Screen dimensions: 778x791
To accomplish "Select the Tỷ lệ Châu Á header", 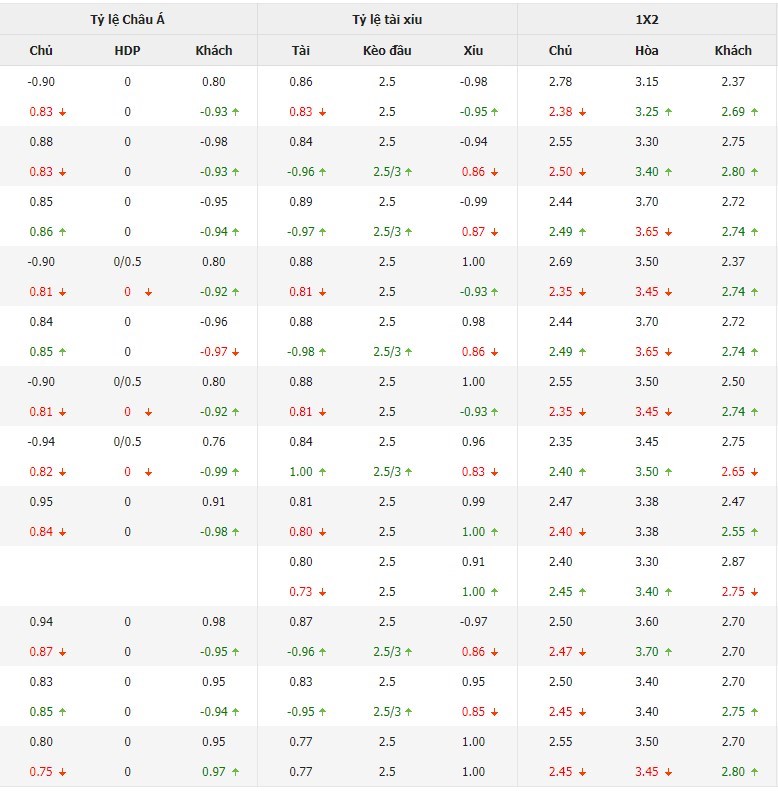I will [127, 19].
